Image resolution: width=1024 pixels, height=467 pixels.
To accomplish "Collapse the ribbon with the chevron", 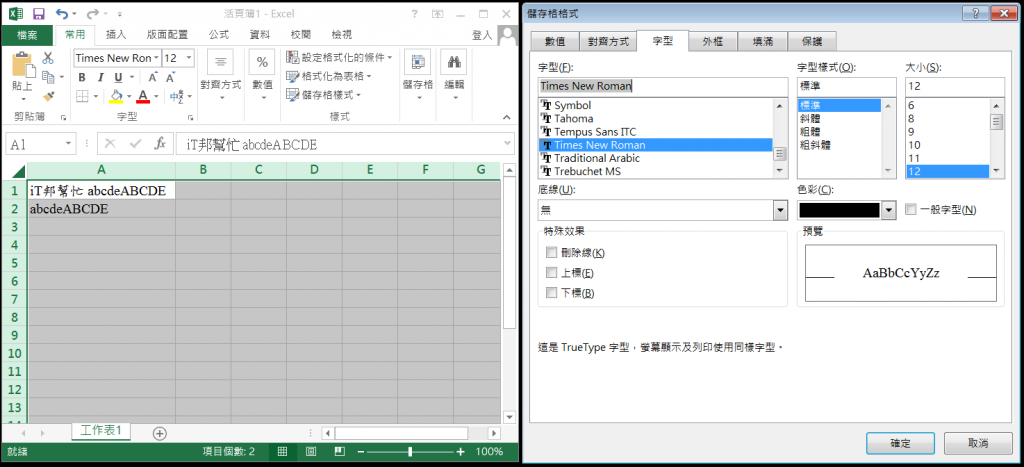I will coord(506,118).
